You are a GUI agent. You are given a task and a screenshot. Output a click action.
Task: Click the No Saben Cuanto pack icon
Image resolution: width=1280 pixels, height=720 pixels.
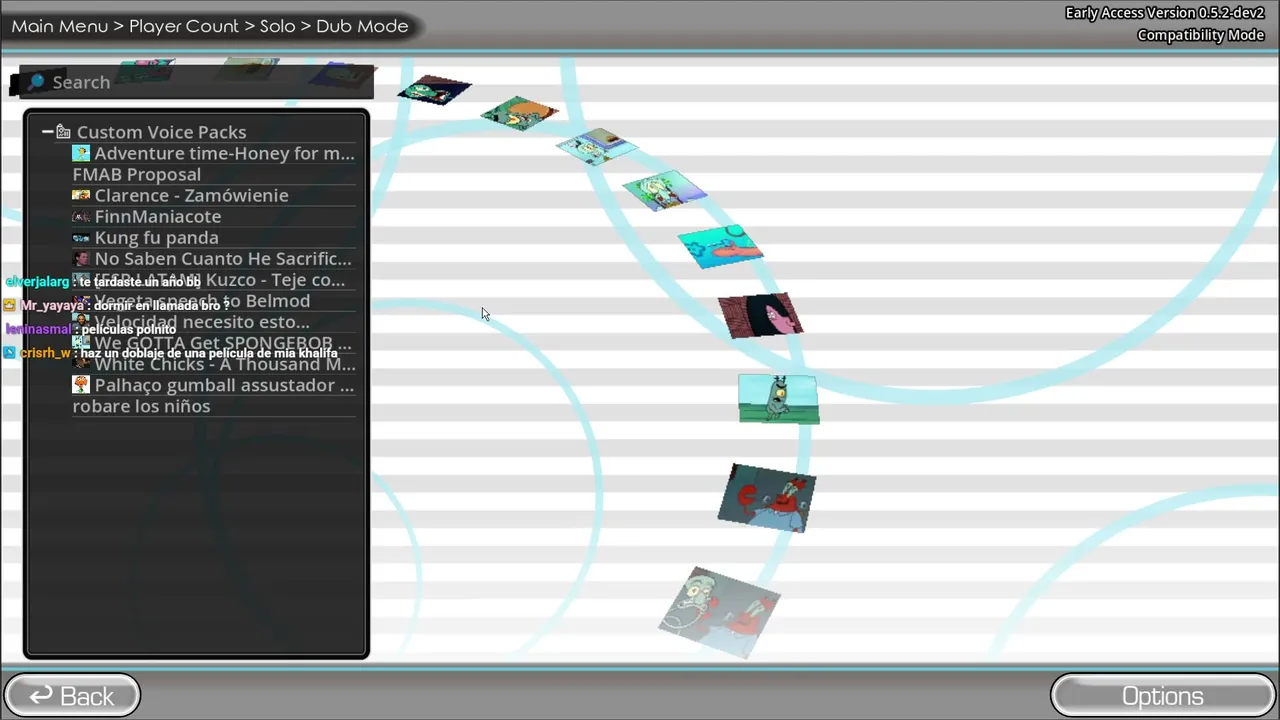[x=81, y=258]
